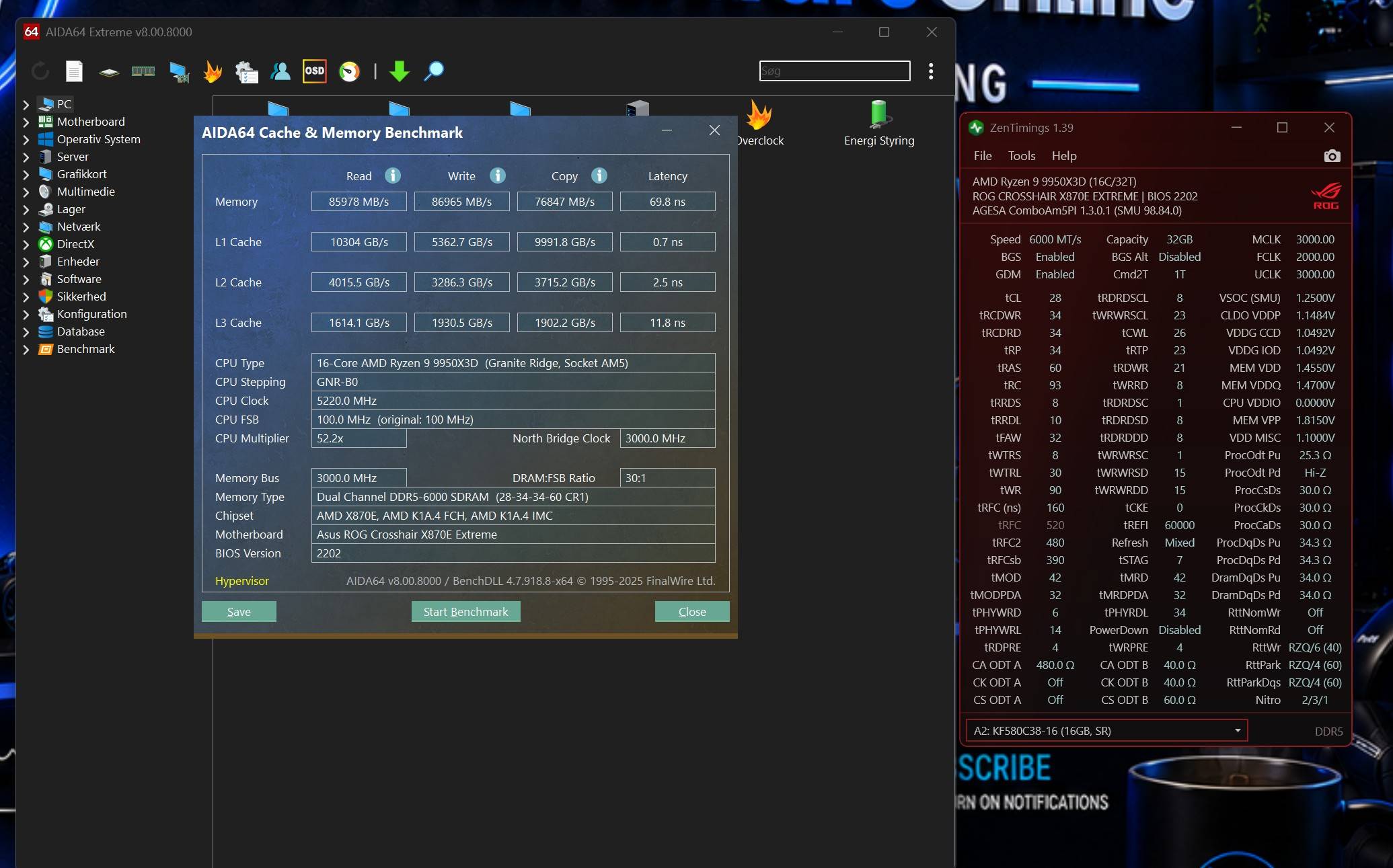Viewport: 1393px width, 868px height.
Task: Click the ROG logo in ZenTimings
Action: pos(1326,196)
